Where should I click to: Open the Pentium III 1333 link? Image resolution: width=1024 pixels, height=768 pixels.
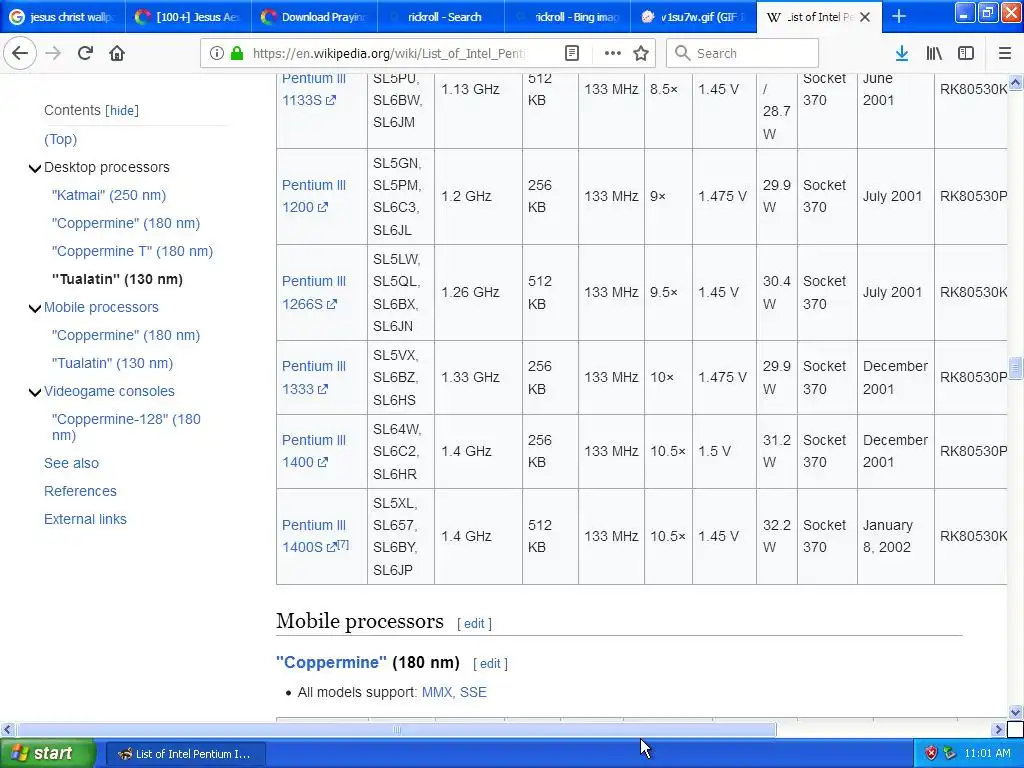(x=314, y=377)
